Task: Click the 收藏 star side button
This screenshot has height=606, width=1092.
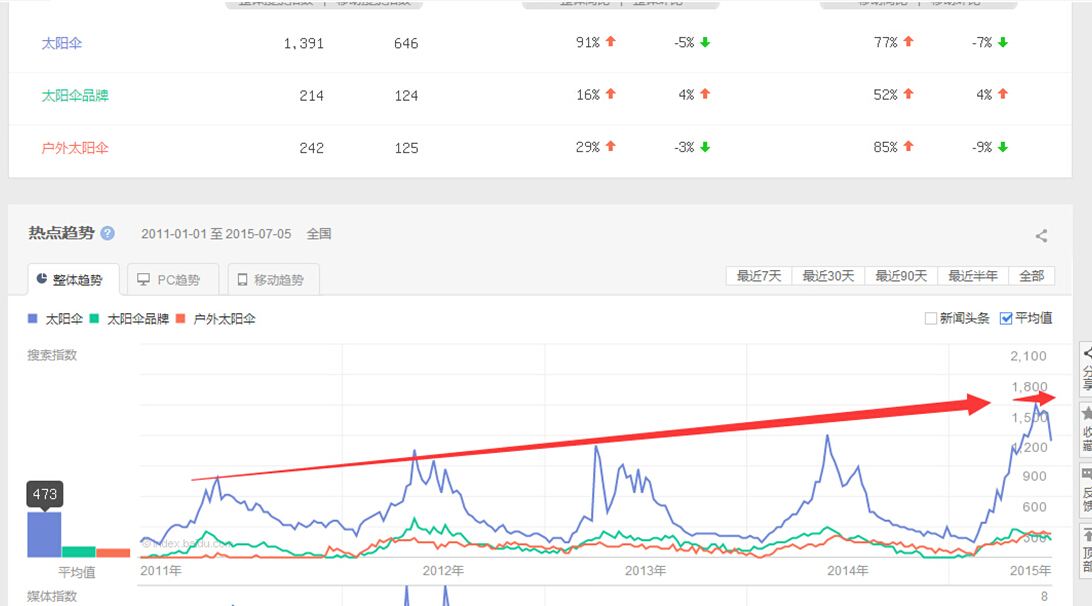Action: tap(1085, 428)
